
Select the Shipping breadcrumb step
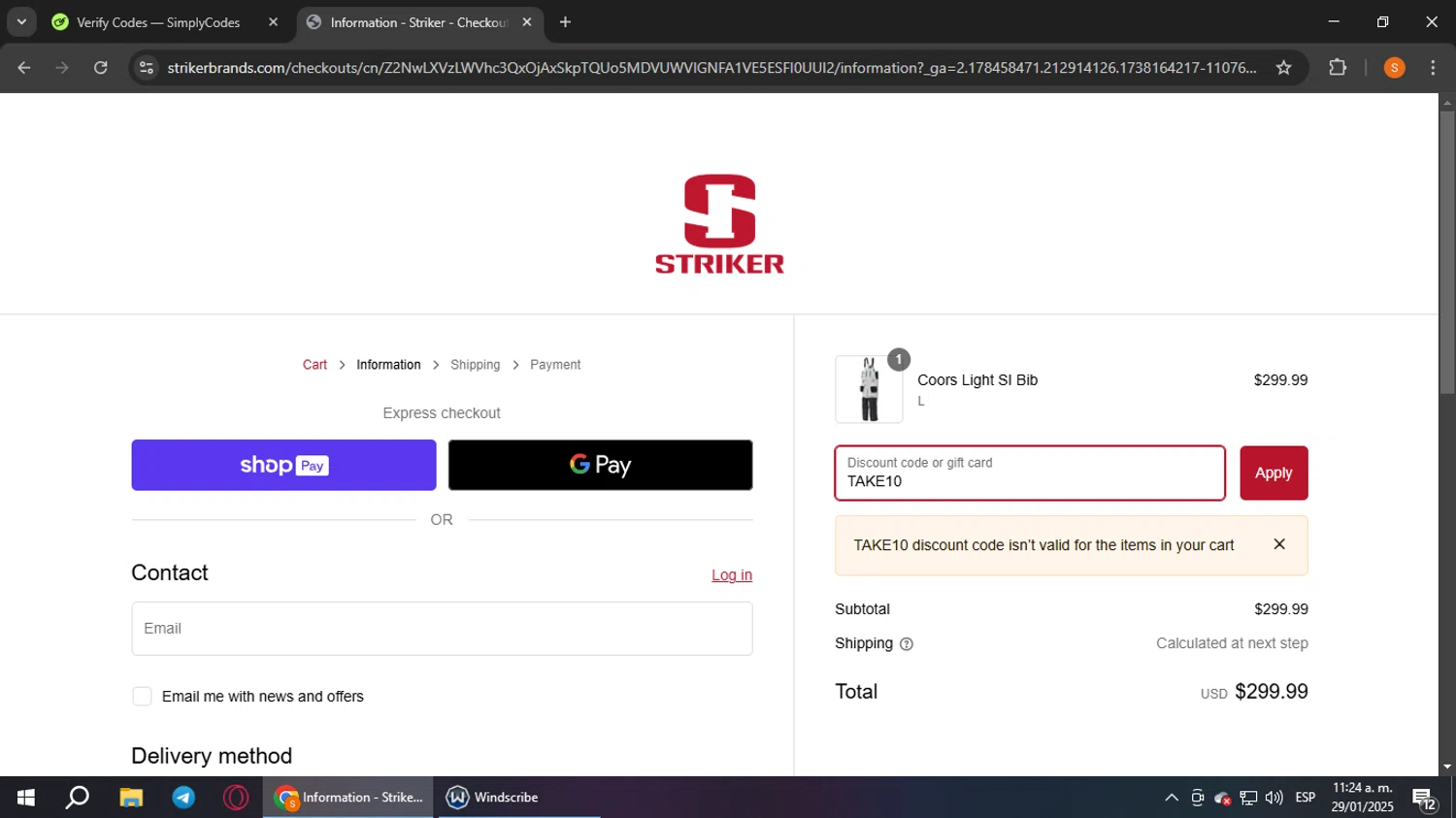476,365
